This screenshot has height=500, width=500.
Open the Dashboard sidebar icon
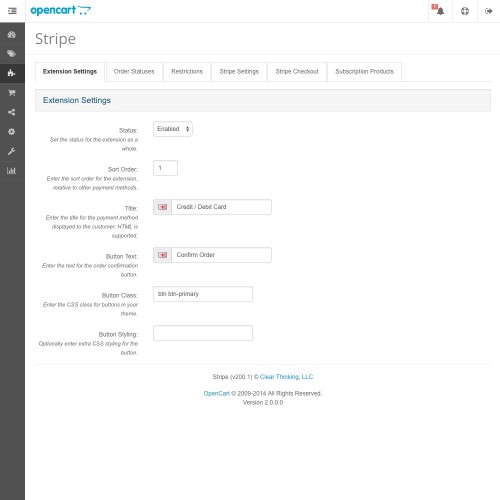pos(12,35)
